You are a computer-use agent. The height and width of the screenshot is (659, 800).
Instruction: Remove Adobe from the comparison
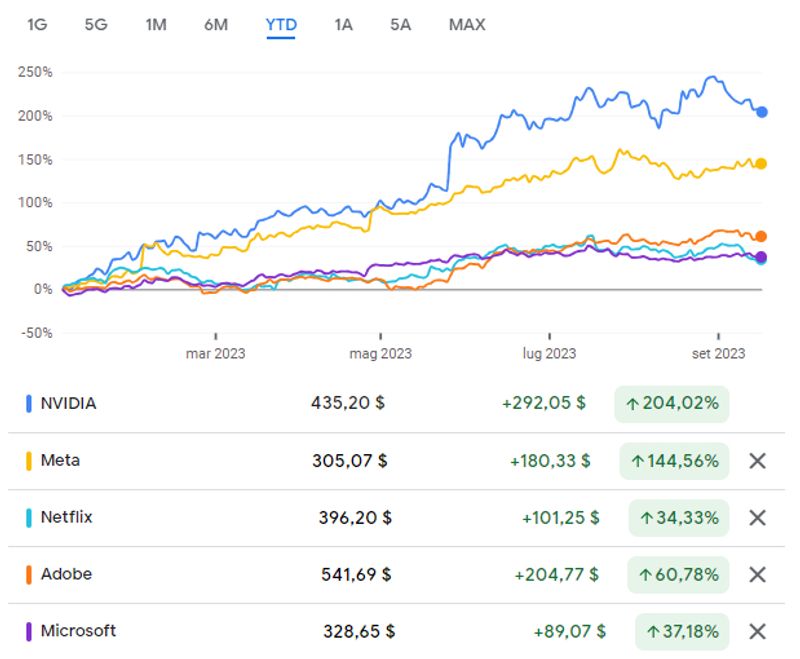tap(757, 575)
